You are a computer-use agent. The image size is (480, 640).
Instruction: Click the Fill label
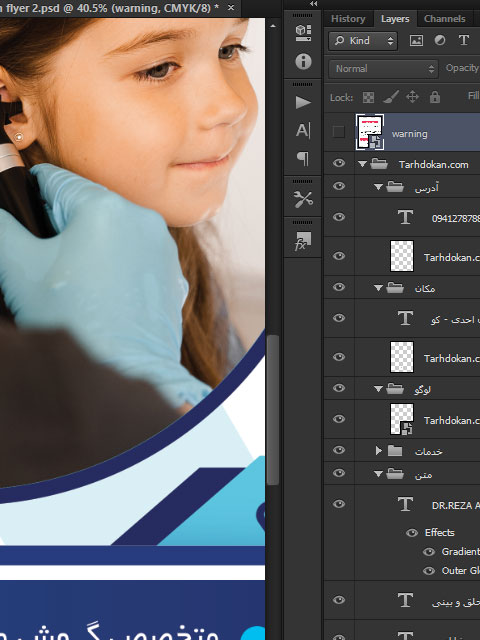click(x=473, y=96)
